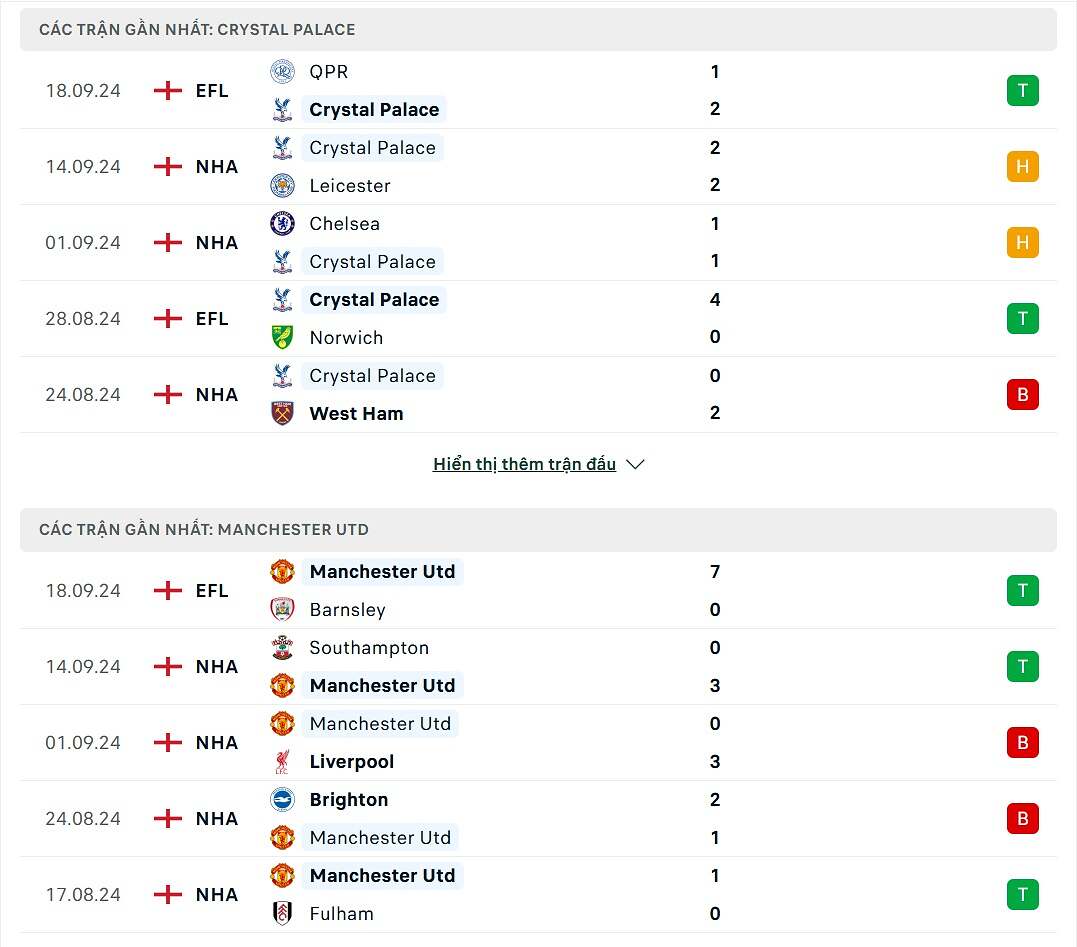
Task: Open the Crystal Palace recent matches header
Action: pyautogui.click(x=197, y=30)
